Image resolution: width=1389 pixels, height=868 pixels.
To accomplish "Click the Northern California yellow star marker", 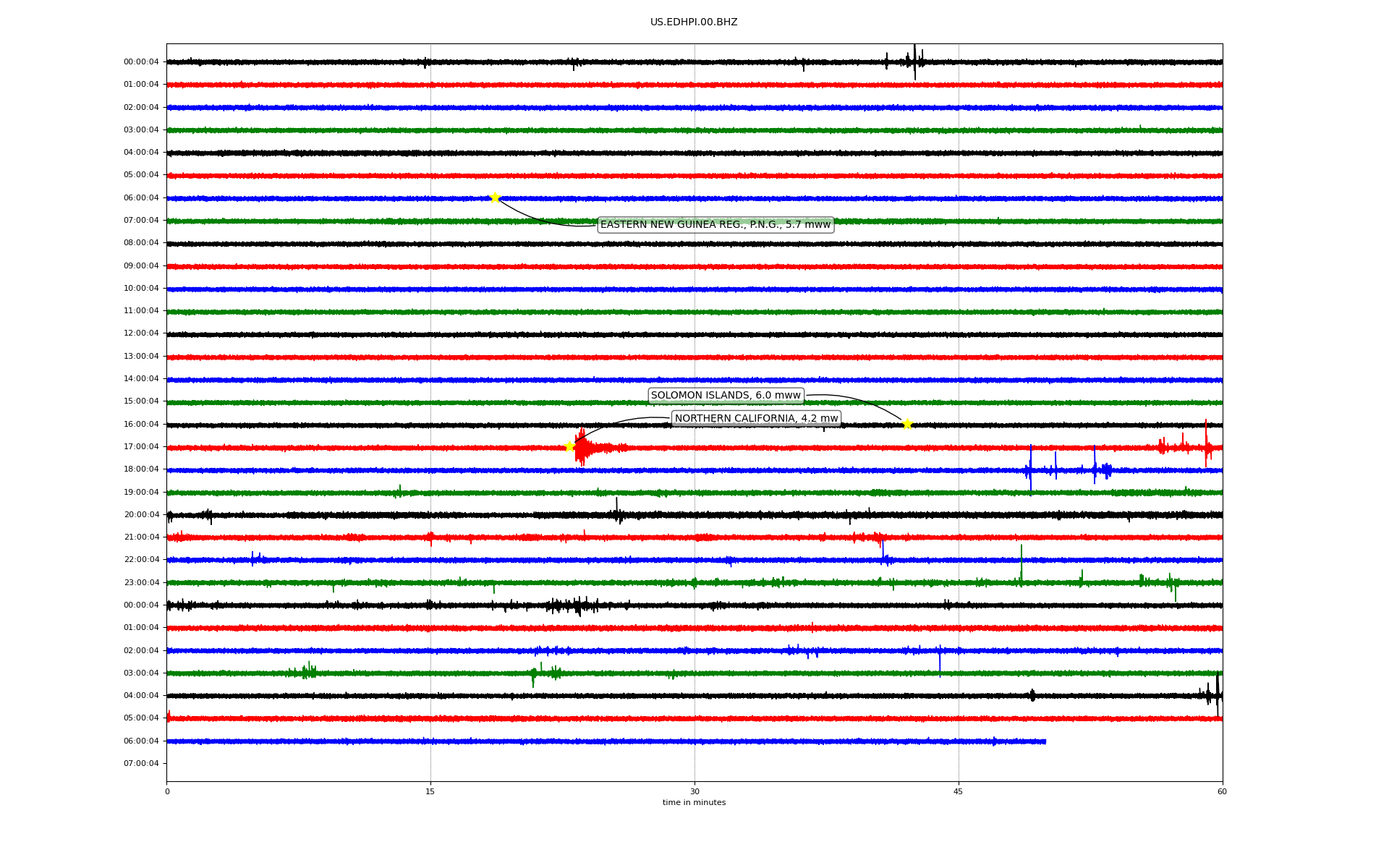I will [569, 446].
